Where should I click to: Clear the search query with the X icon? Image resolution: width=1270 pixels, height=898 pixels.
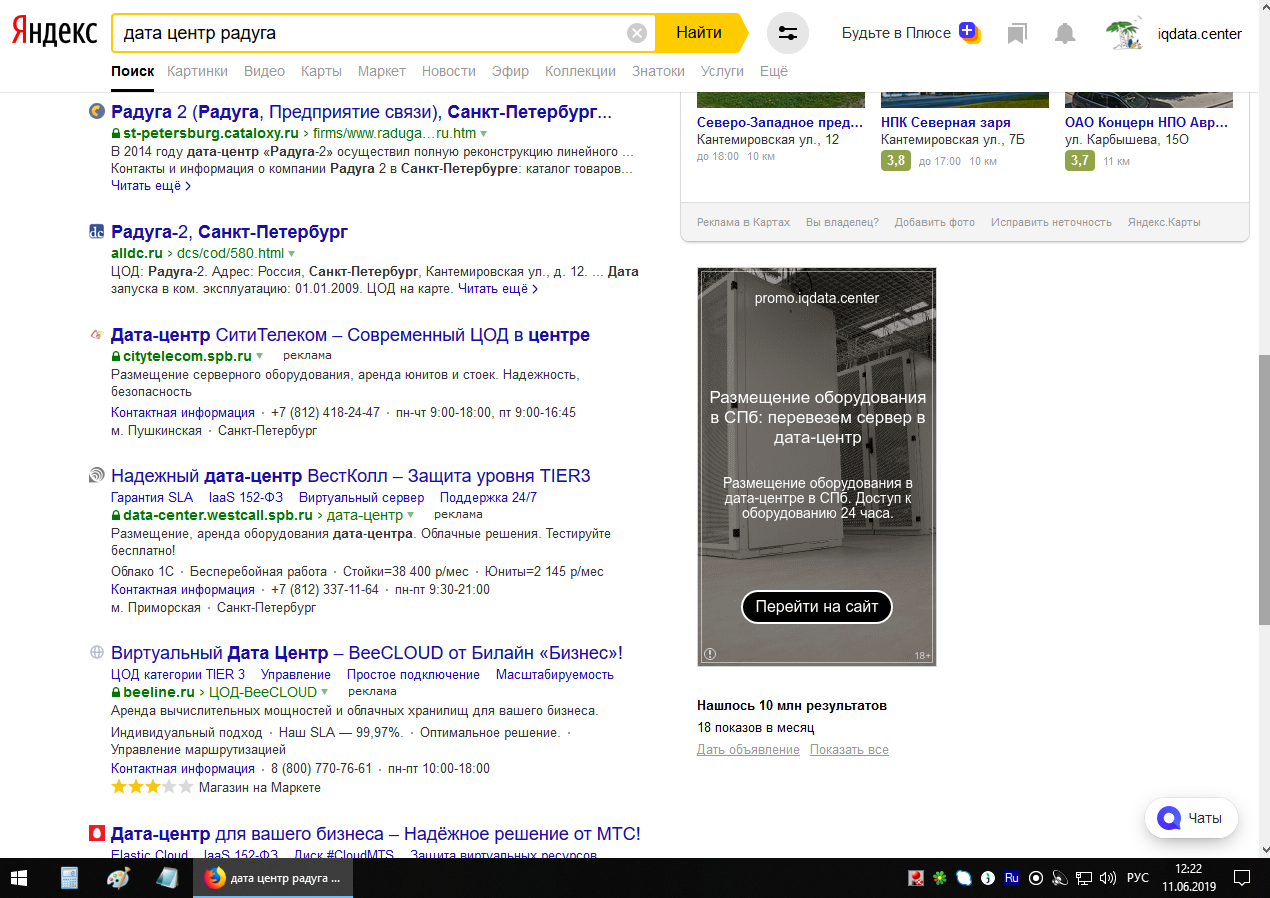pos(637,33)
